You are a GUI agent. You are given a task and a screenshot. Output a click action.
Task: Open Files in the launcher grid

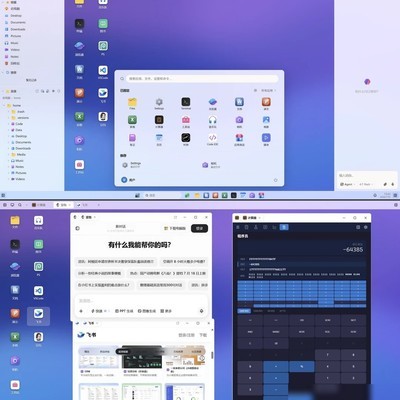pos(132,103)
